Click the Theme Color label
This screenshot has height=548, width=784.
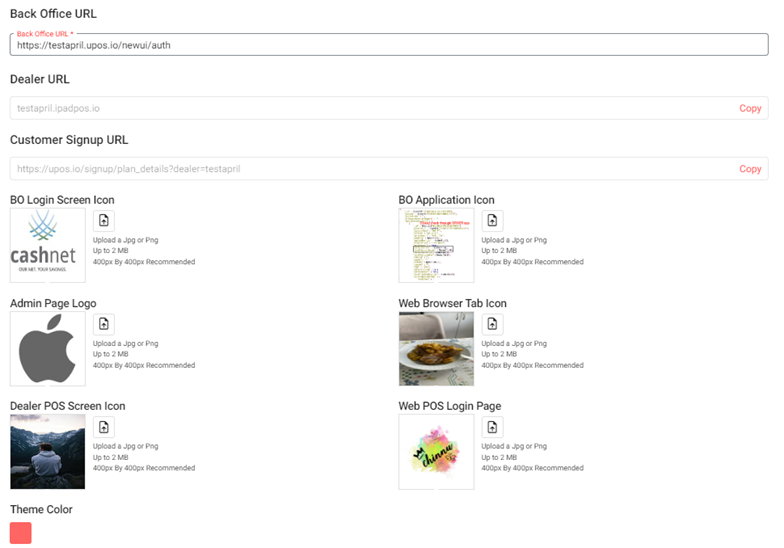(x=41, y=509)
